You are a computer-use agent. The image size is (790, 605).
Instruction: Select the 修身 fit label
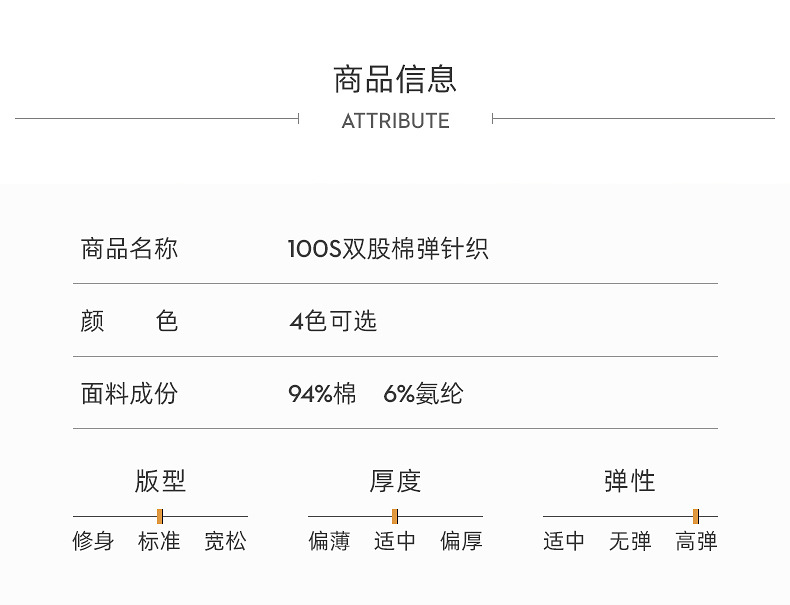pyautogui.click(x=93, y=542)
